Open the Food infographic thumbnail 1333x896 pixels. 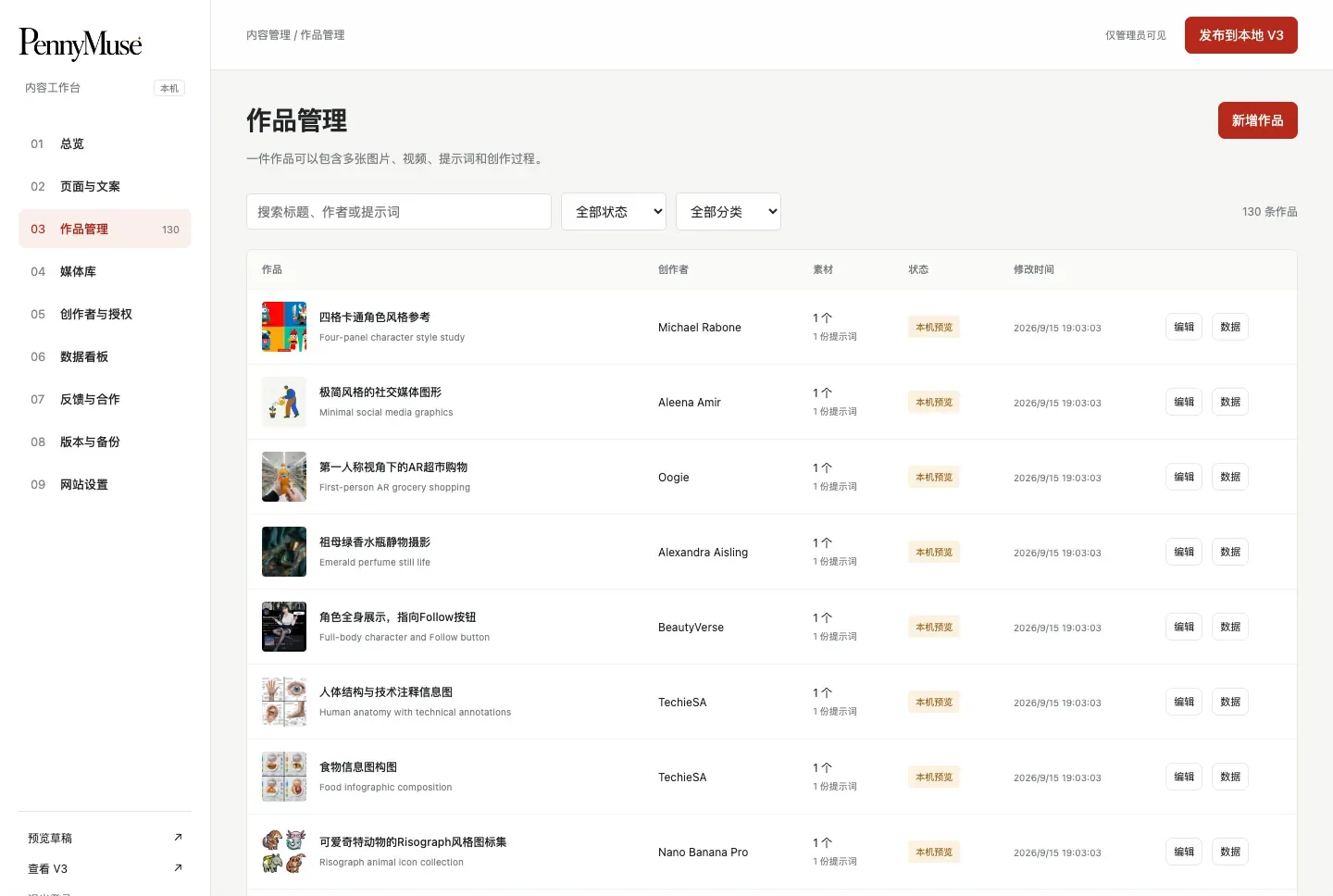click(284, 777)
